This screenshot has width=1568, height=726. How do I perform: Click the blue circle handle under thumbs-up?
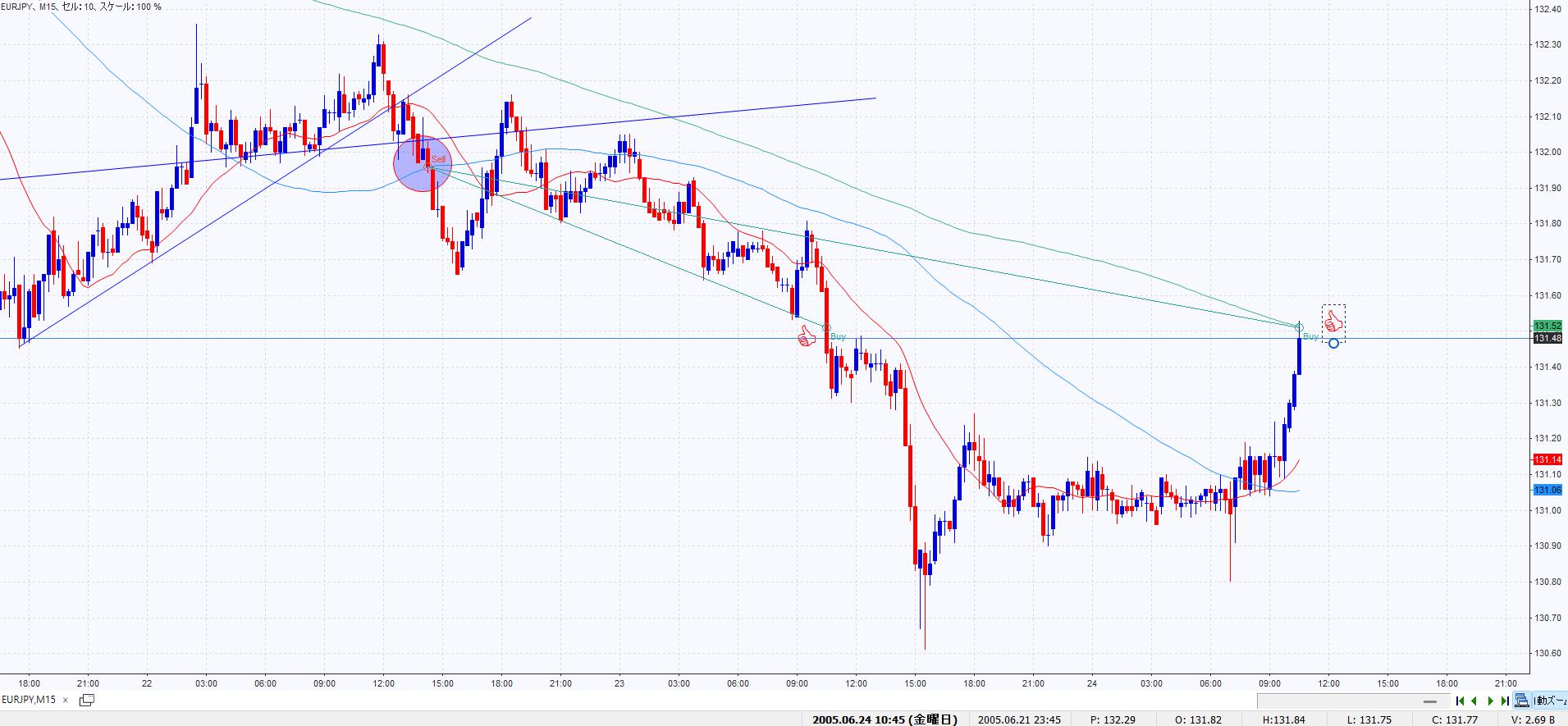pyautogui.click(x=1333, y=343)
